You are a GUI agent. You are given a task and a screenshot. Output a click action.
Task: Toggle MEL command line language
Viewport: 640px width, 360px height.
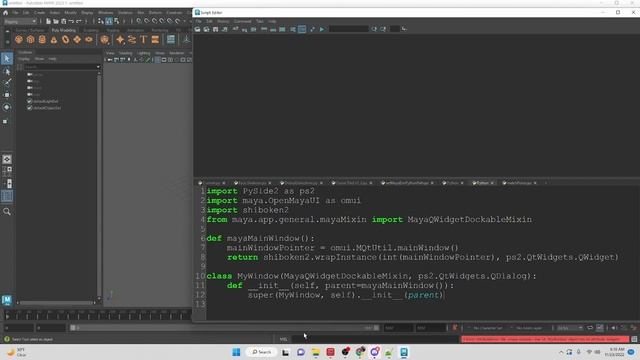tap(284, 339)
